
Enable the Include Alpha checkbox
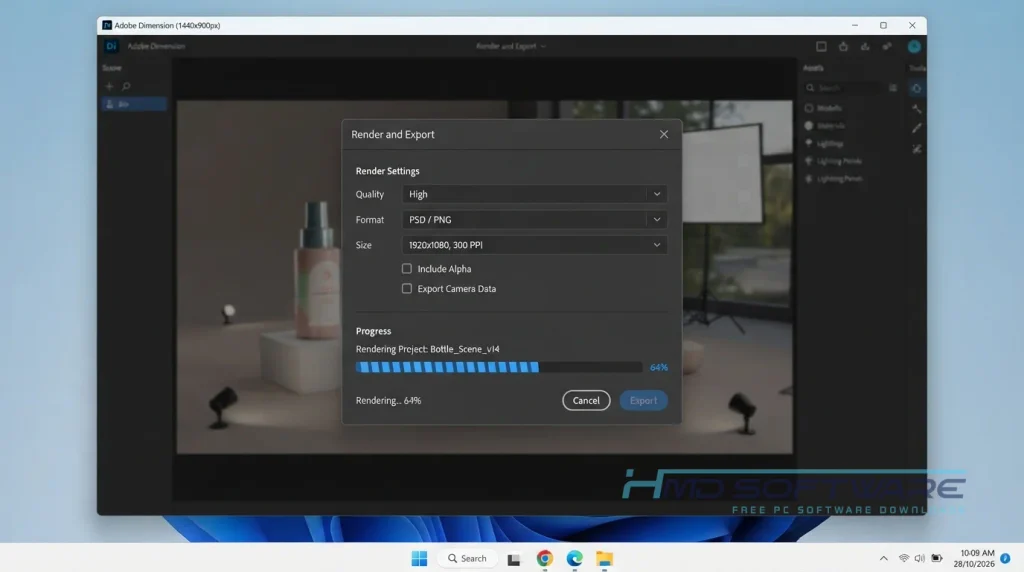407,268
